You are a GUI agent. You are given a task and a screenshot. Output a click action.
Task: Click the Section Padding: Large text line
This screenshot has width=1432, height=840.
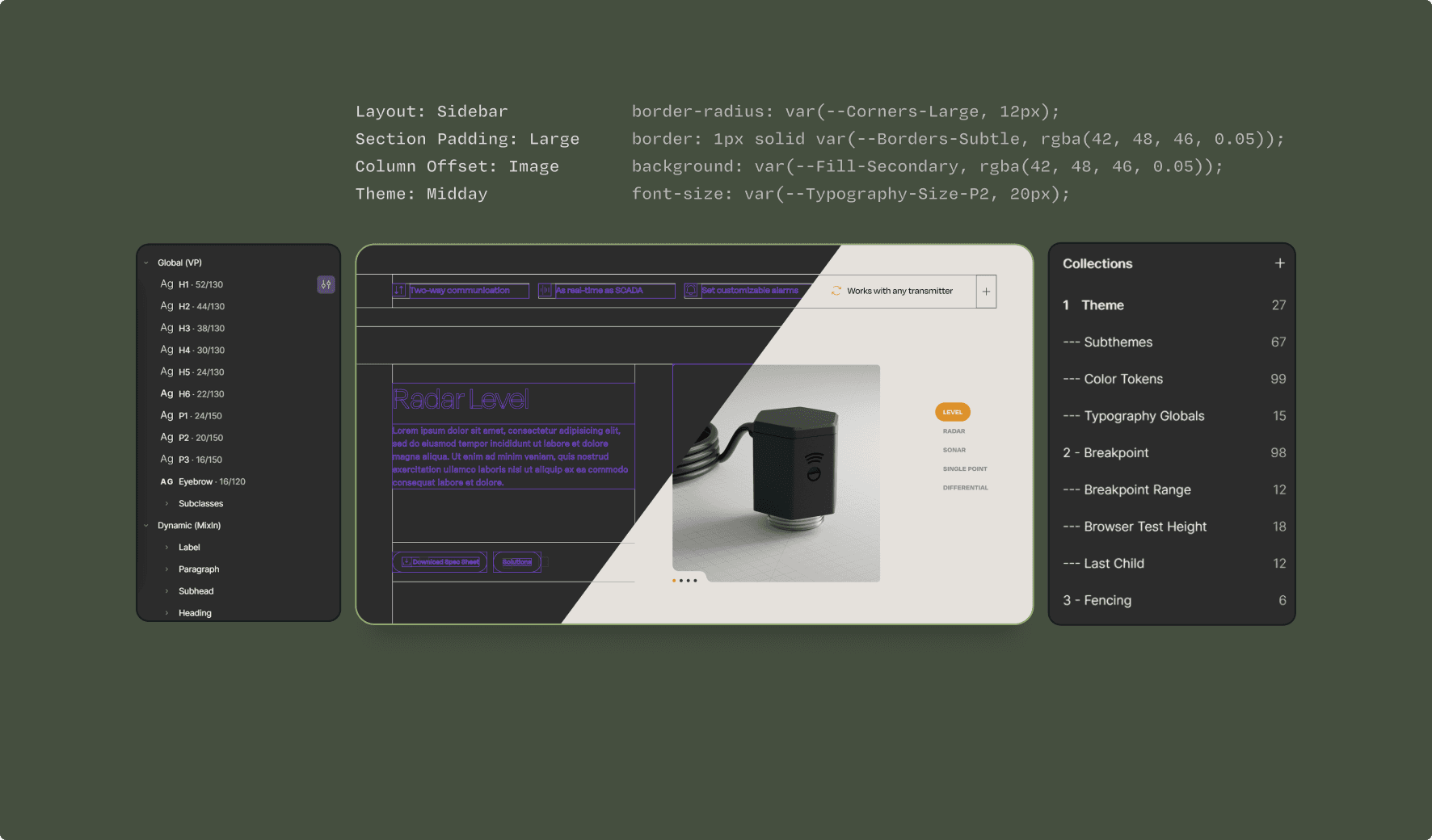[467, 139]
